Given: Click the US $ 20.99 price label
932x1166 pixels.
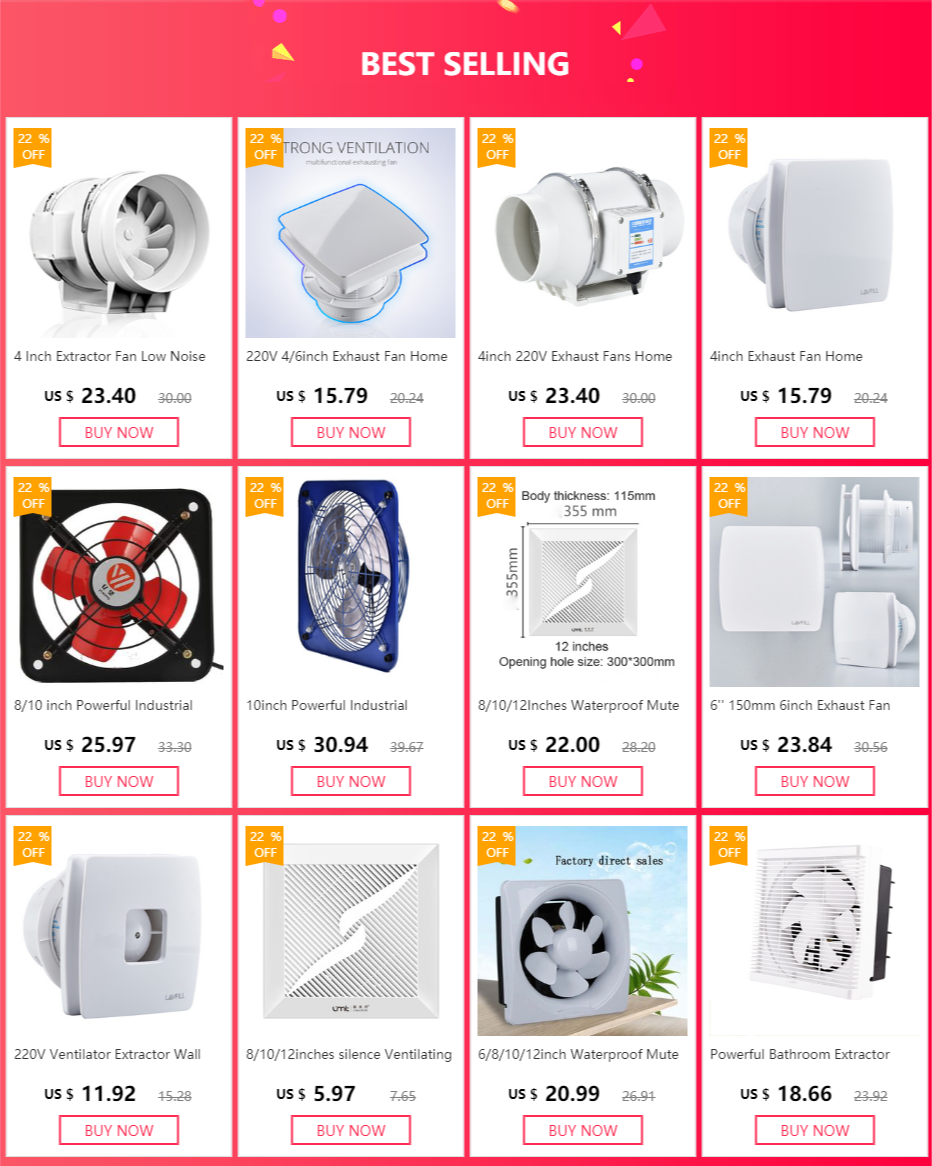Looking at the screenshot, I should tap(554, 1094).
